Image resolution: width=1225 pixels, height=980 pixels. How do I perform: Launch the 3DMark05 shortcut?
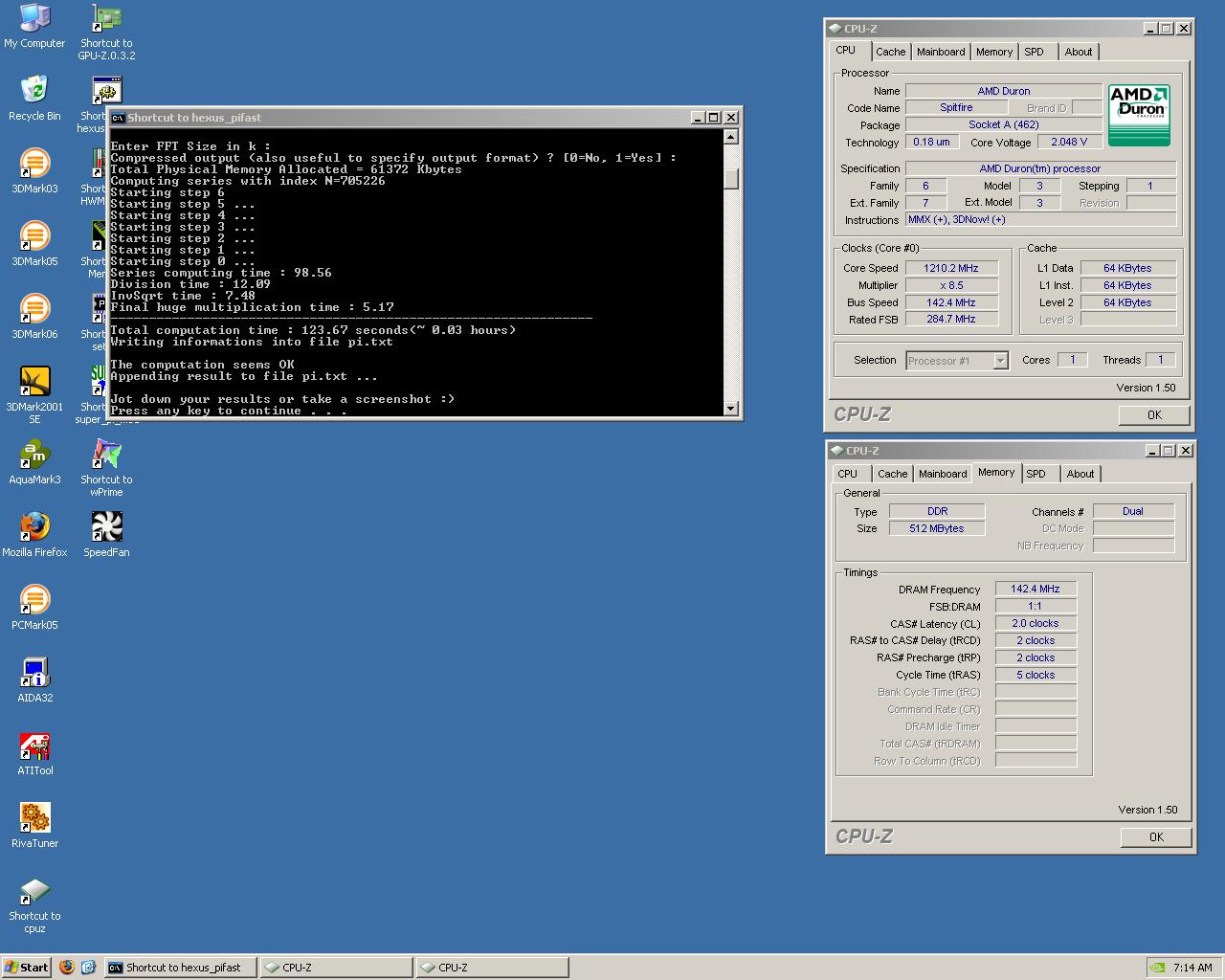(34, 244)
